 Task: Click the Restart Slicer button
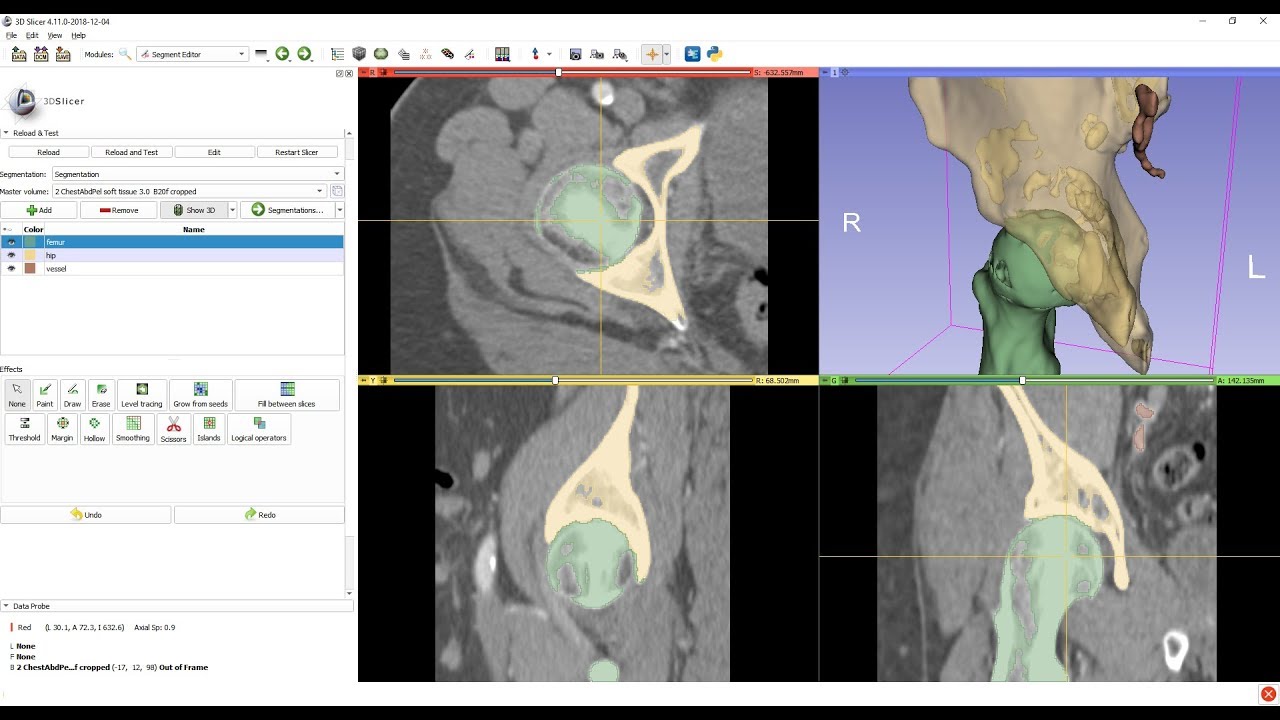297,152
